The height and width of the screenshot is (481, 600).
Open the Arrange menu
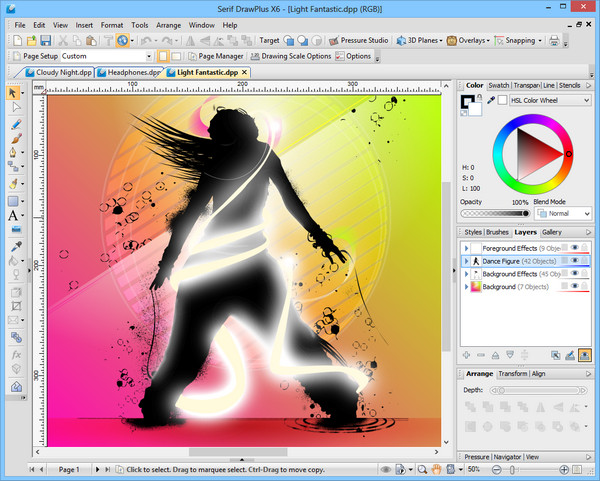168,23
